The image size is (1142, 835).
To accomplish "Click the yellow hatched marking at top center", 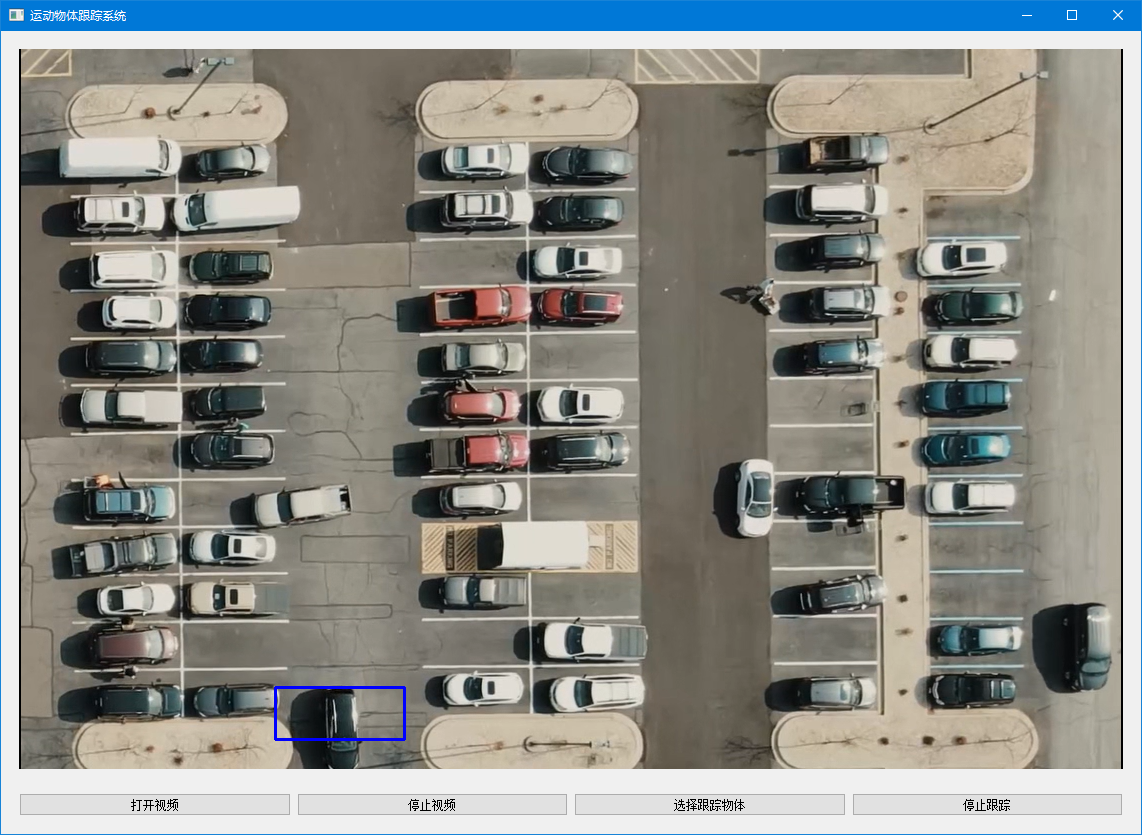I will point(697,65).
